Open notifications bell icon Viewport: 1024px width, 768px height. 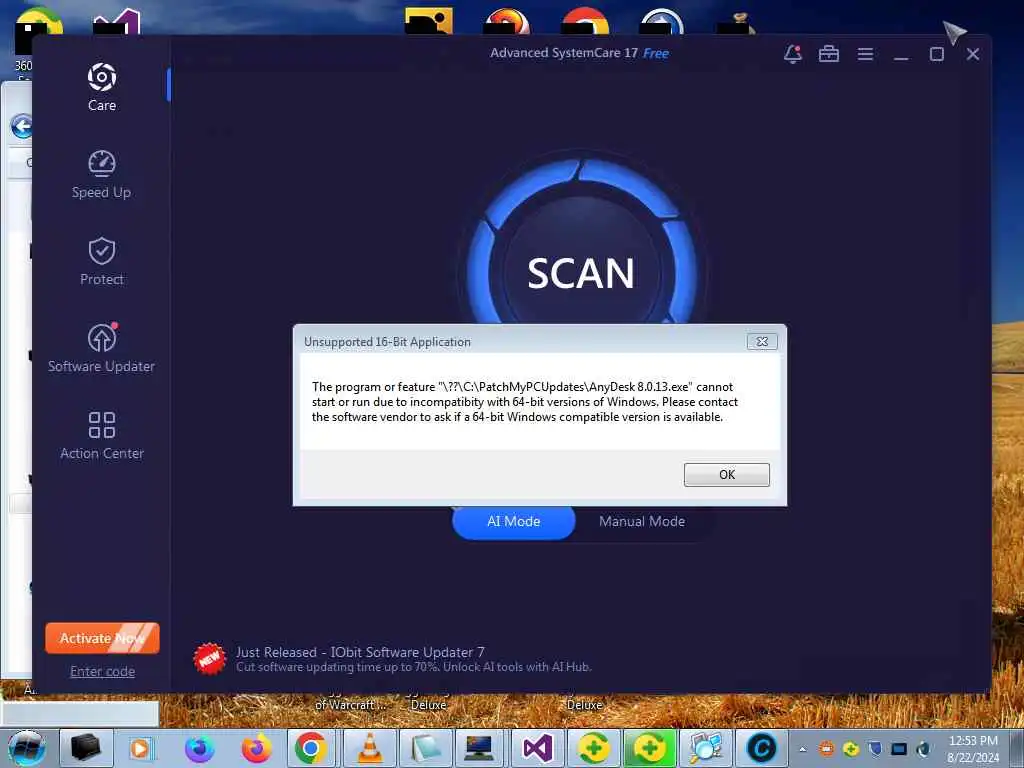(x=793, y=54)
